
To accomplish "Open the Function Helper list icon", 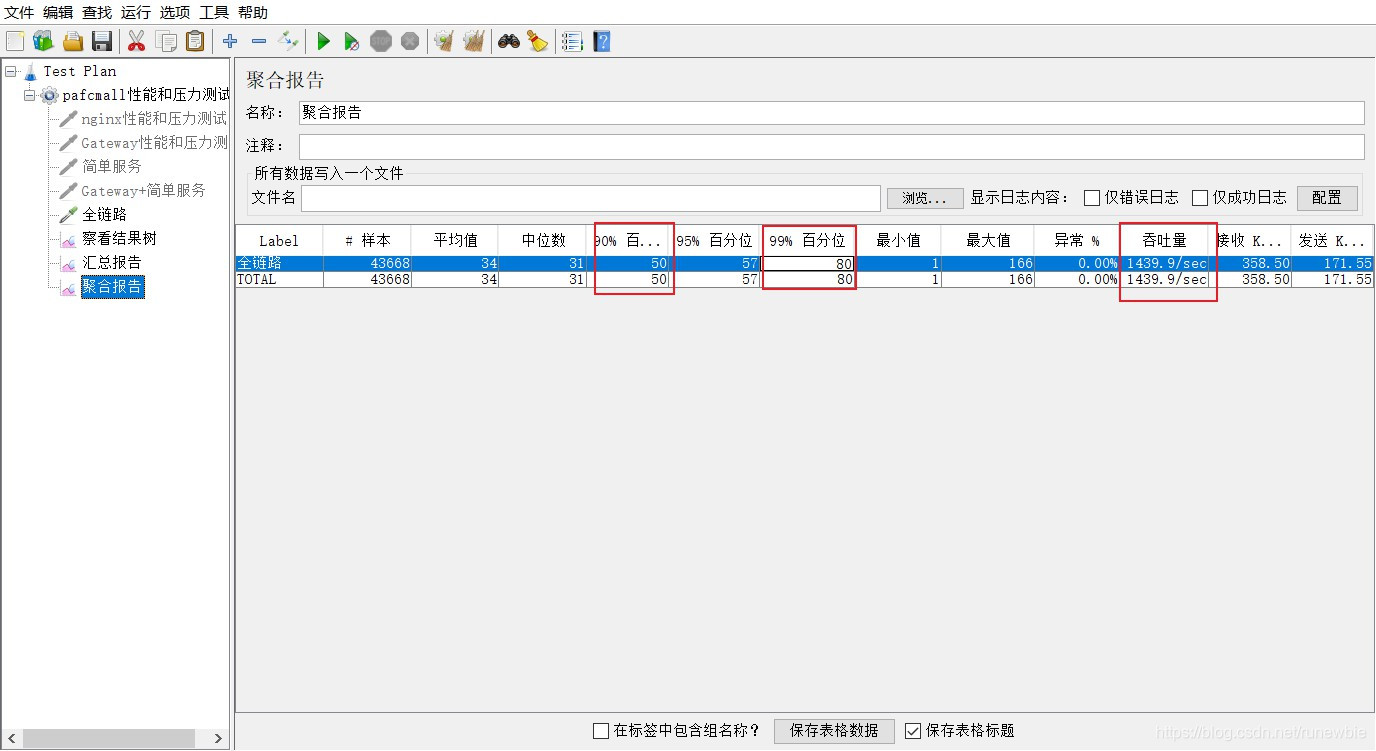I will click(x=572, y=41).
